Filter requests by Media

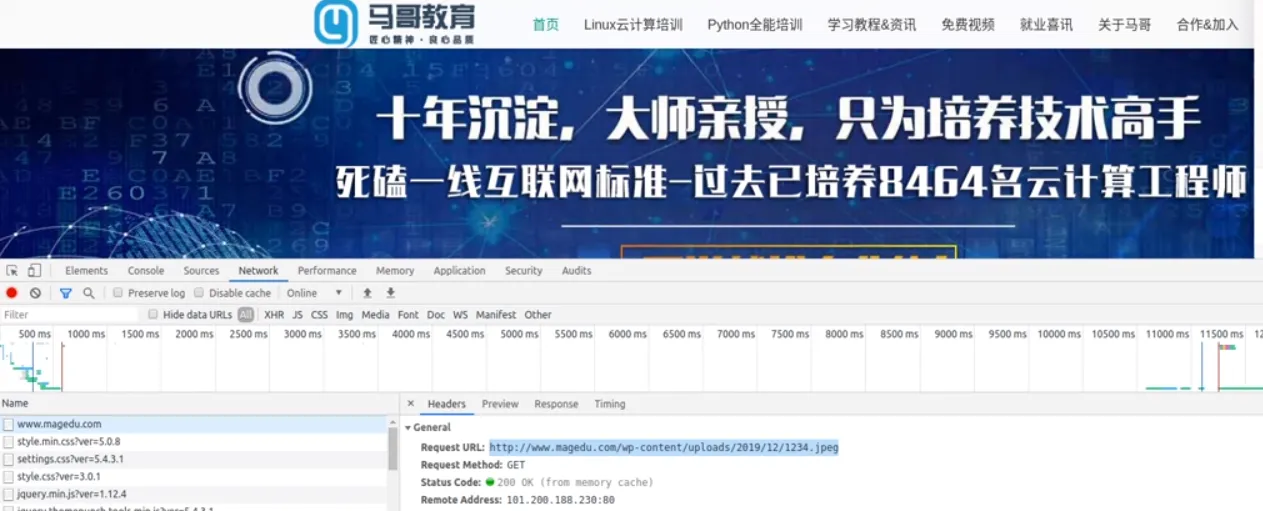[x=376, y=314]
